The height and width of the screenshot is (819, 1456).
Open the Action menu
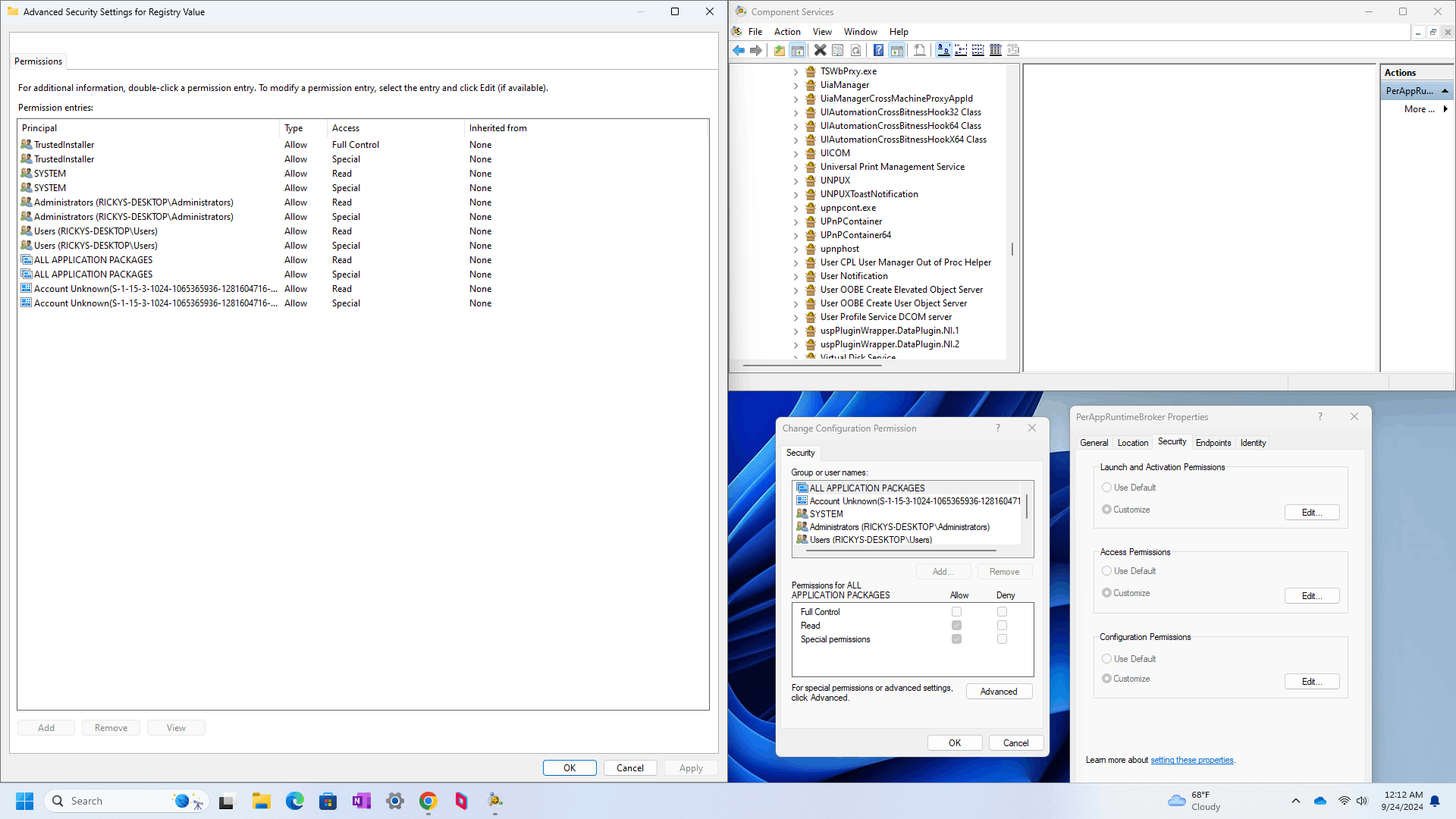(x=786, y=32)
